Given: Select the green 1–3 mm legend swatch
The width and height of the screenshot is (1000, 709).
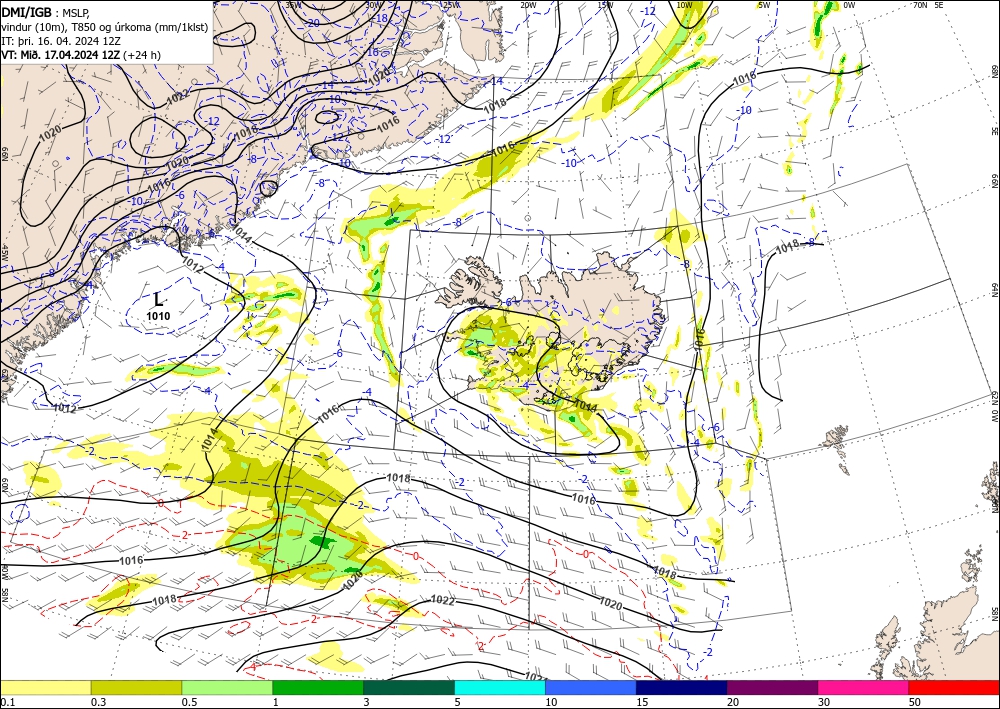Looking at the screenshot, I should coord(318,687).
